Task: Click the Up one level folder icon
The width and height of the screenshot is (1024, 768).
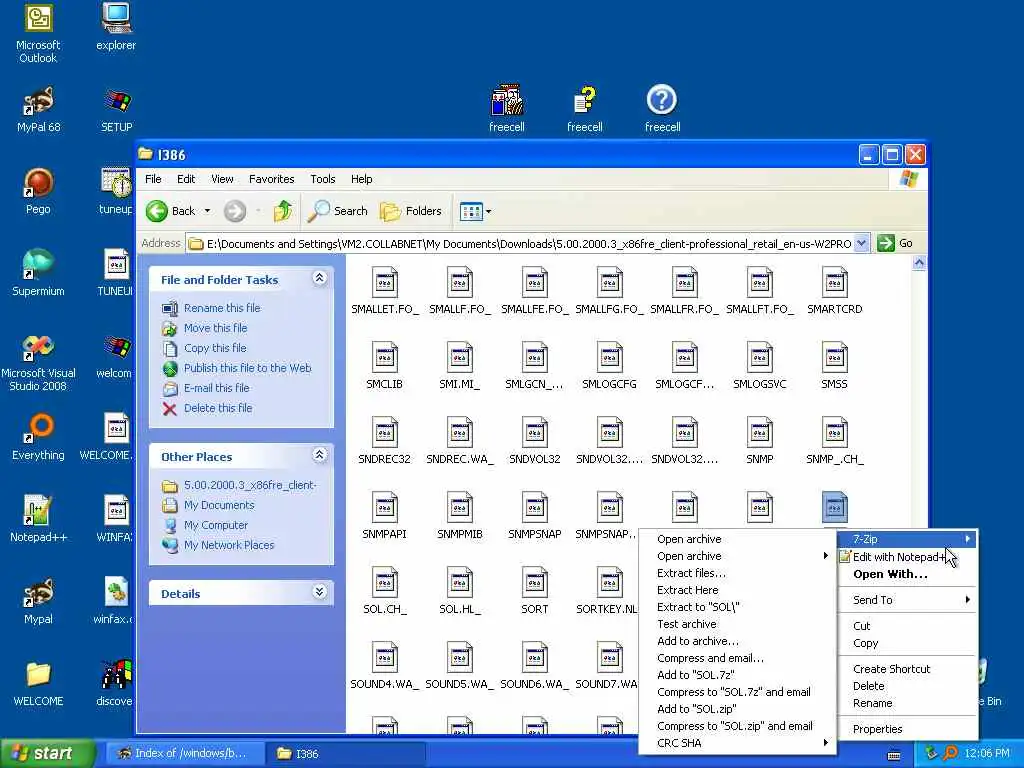Action: tap(283, 211)
